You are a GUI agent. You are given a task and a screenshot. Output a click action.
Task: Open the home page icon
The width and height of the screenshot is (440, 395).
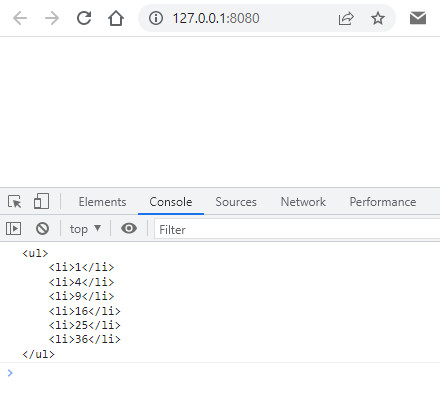(x=116, y=18)
